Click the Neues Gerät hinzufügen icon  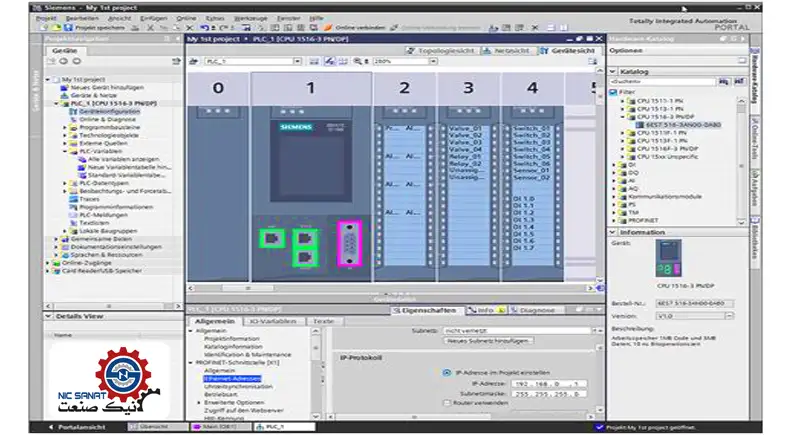tap(64, 87)
